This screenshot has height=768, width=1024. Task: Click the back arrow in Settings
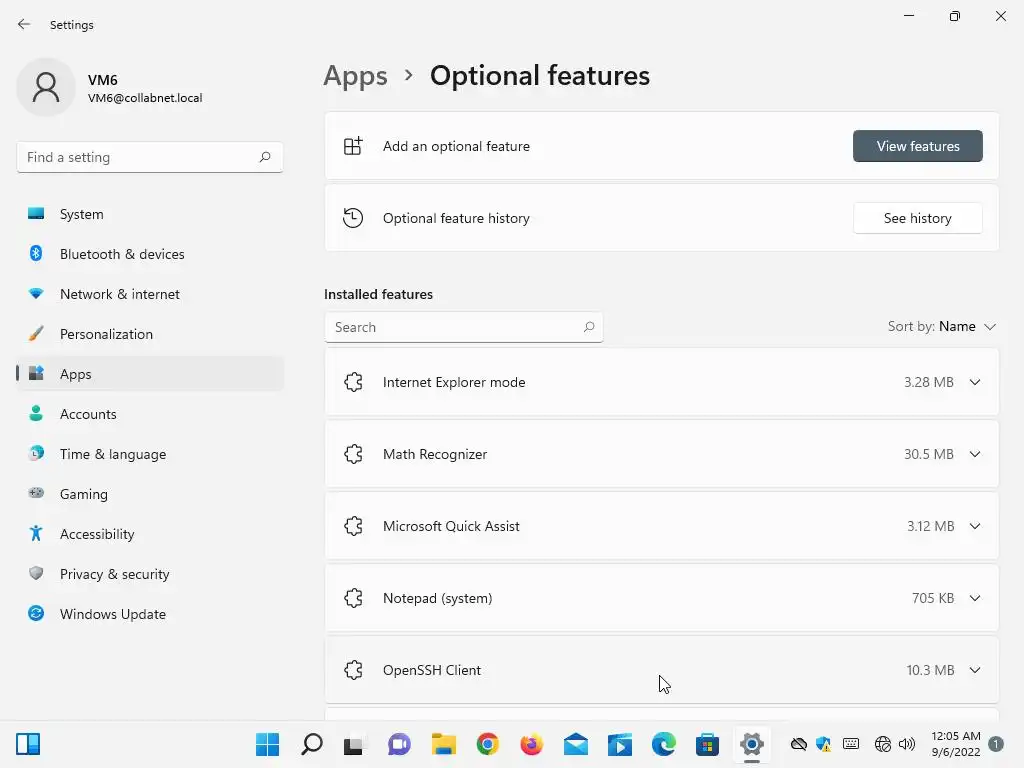pyautogui.click(x=24, y=24)
